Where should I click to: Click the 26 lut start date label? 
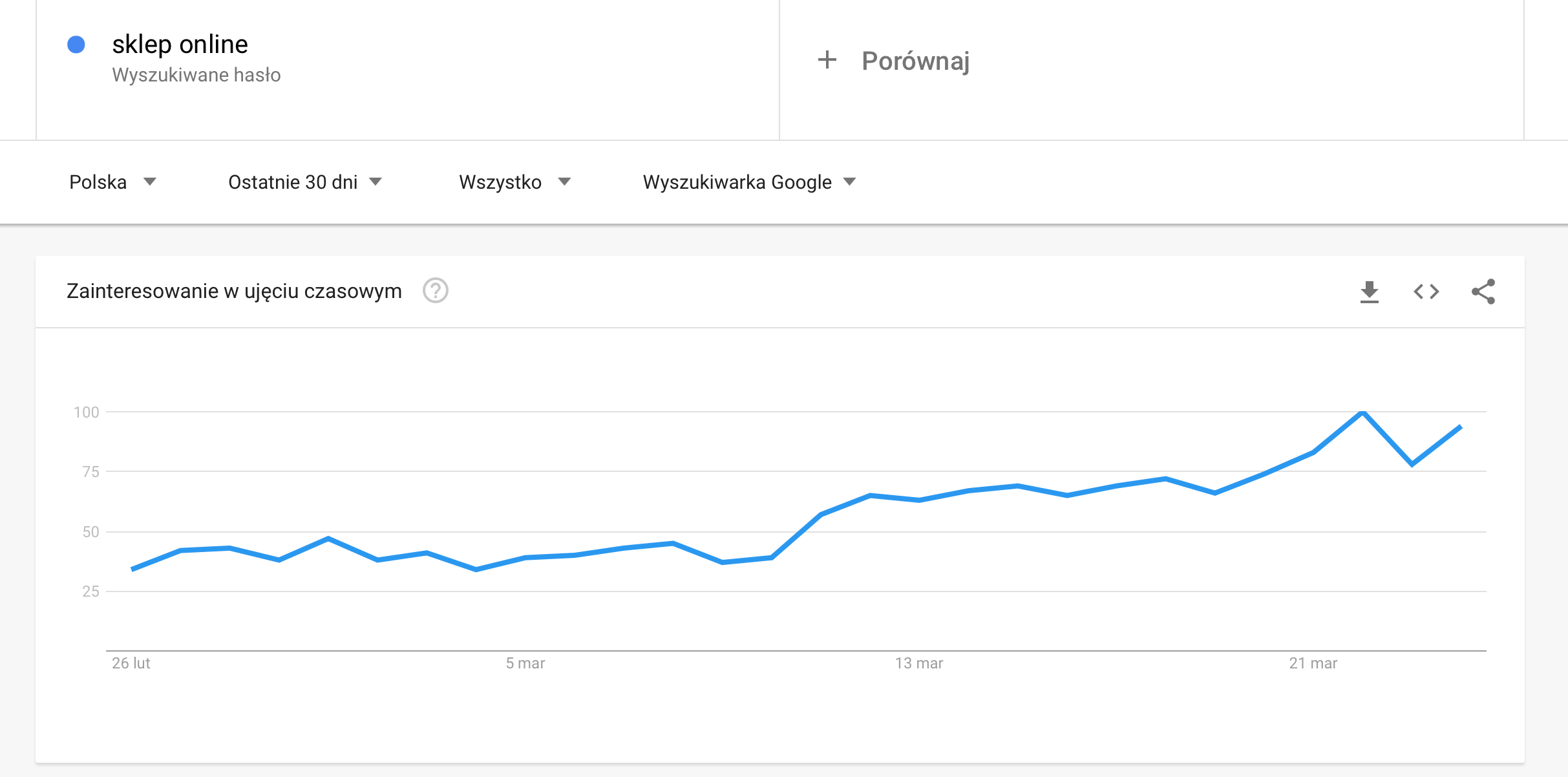[131, 663]
